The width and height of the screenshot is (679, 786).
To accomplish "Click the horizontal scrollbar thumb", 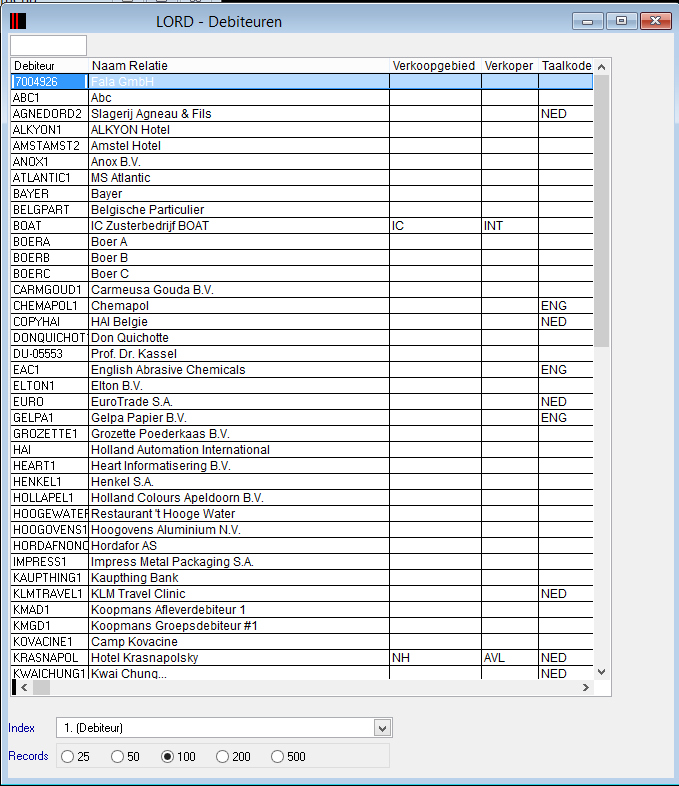I will tap(41, 687).
